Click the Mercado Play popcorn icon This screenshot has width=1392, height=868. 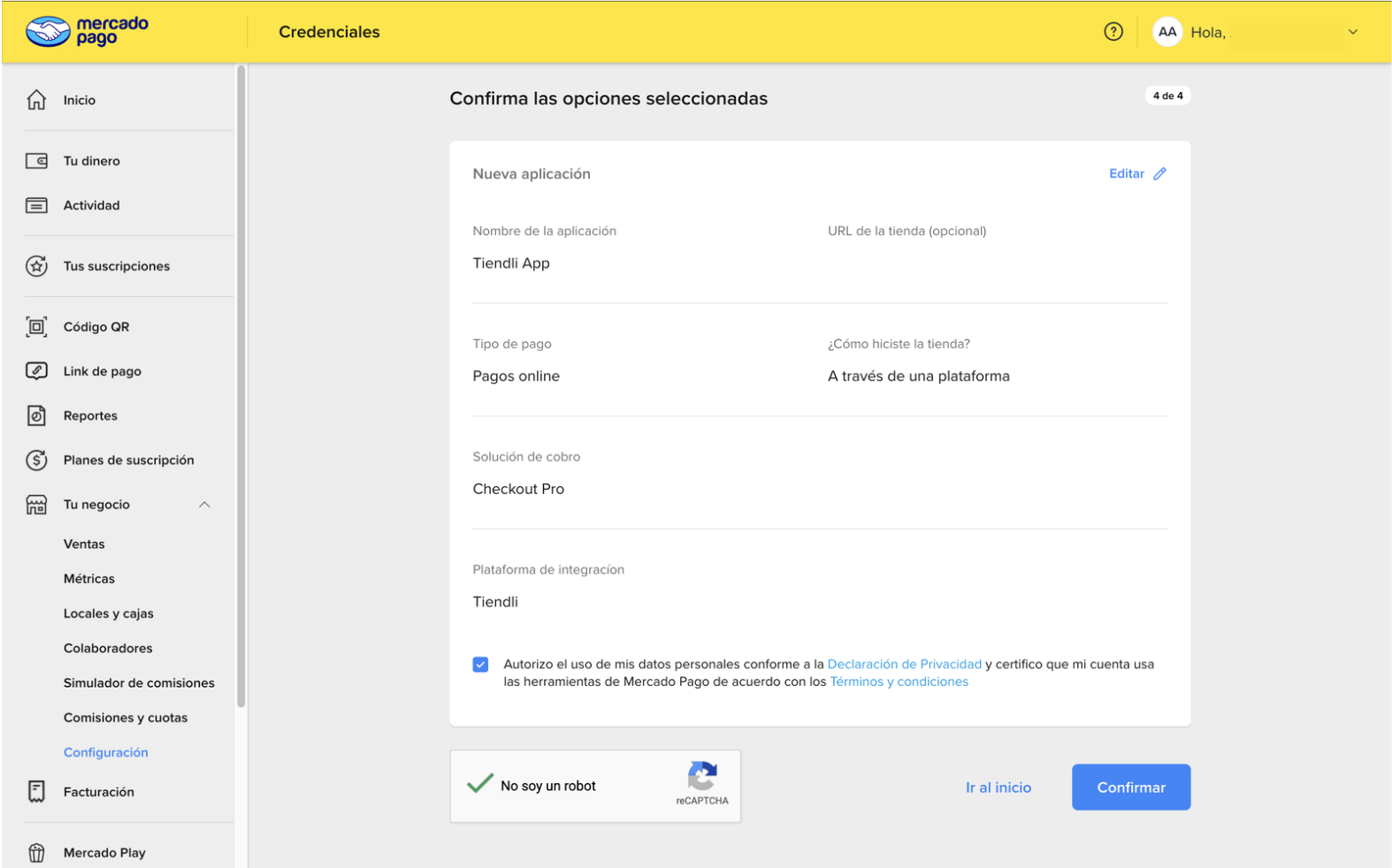click(x=36, y=853)
